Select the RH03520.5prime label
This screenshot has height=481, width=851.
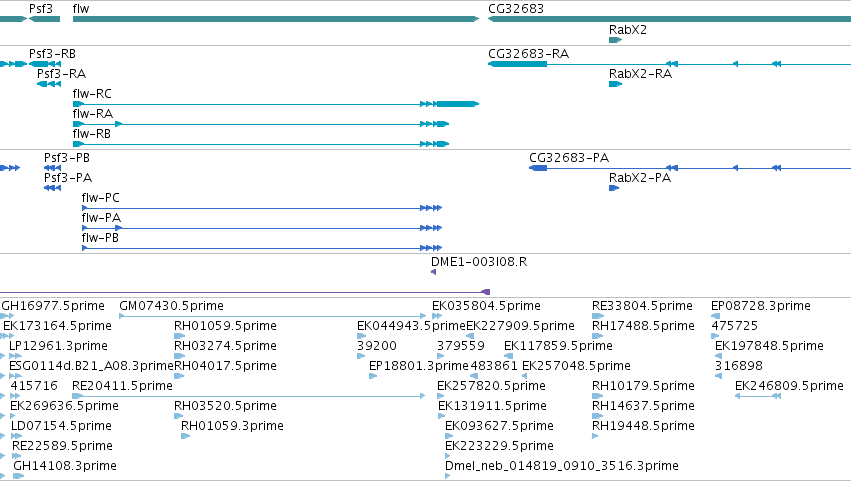coord(225,406)
